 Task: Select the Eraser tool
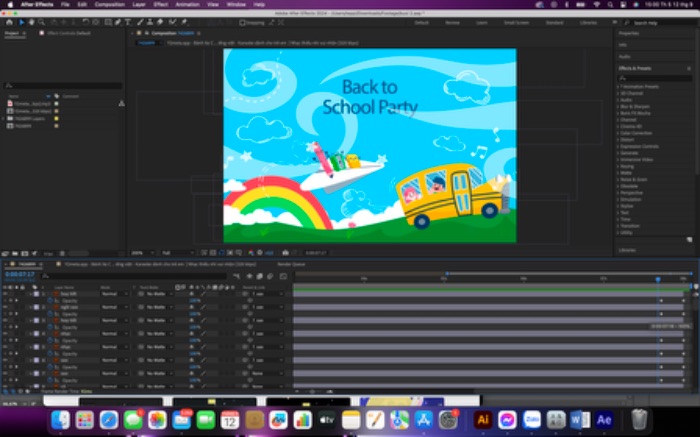click(x=160, y=22)
